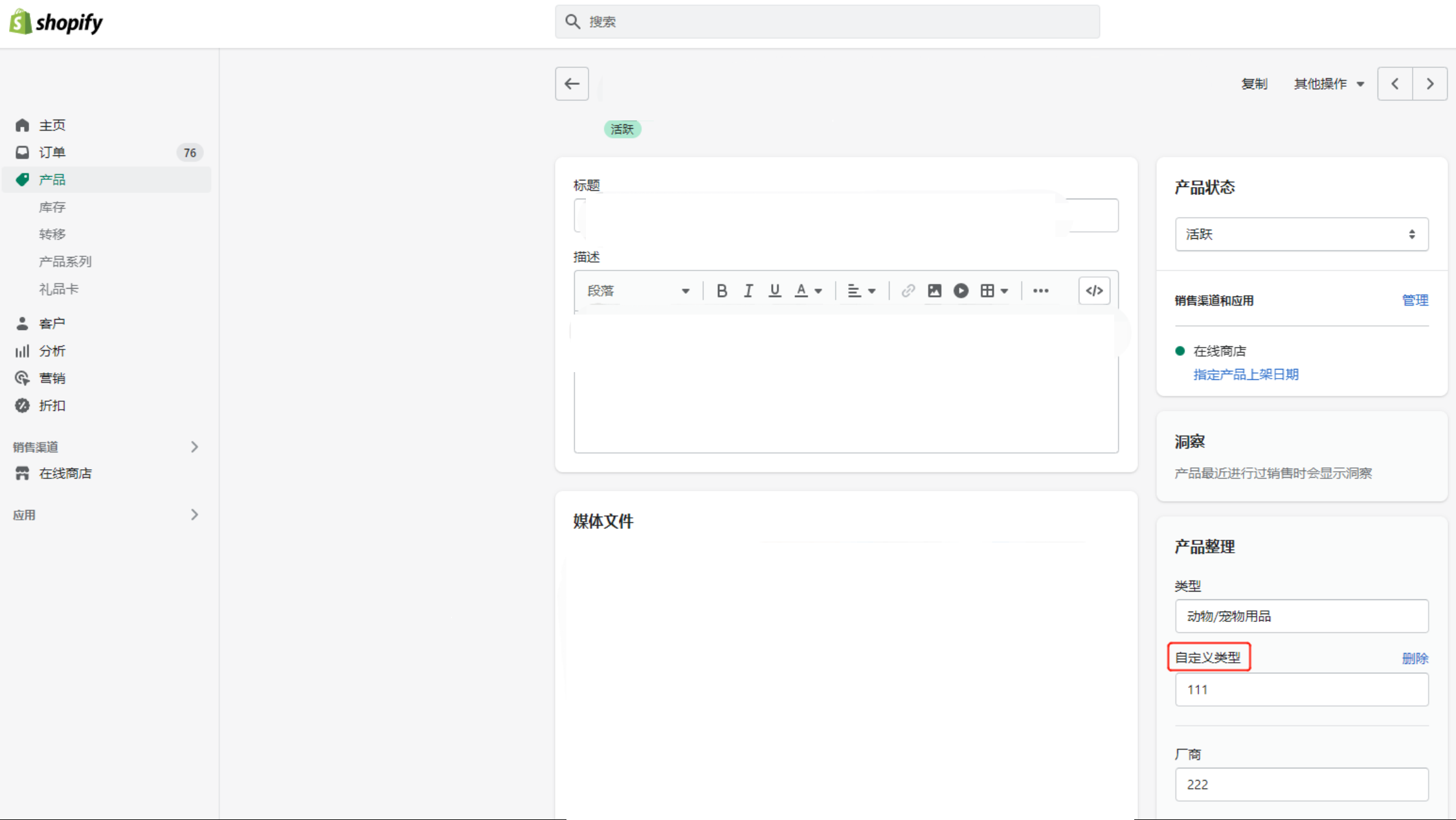This screenshot has width=1456, height=820.
Task: Click the Bold formatting icon
Action: click(x=722, y=291)
